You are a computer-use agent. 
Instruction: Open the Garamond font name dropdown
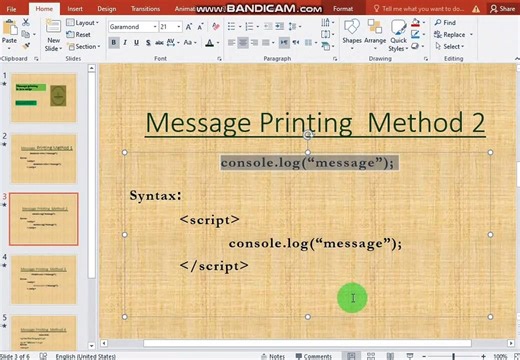pyautogui.click(x=155, y=27)
